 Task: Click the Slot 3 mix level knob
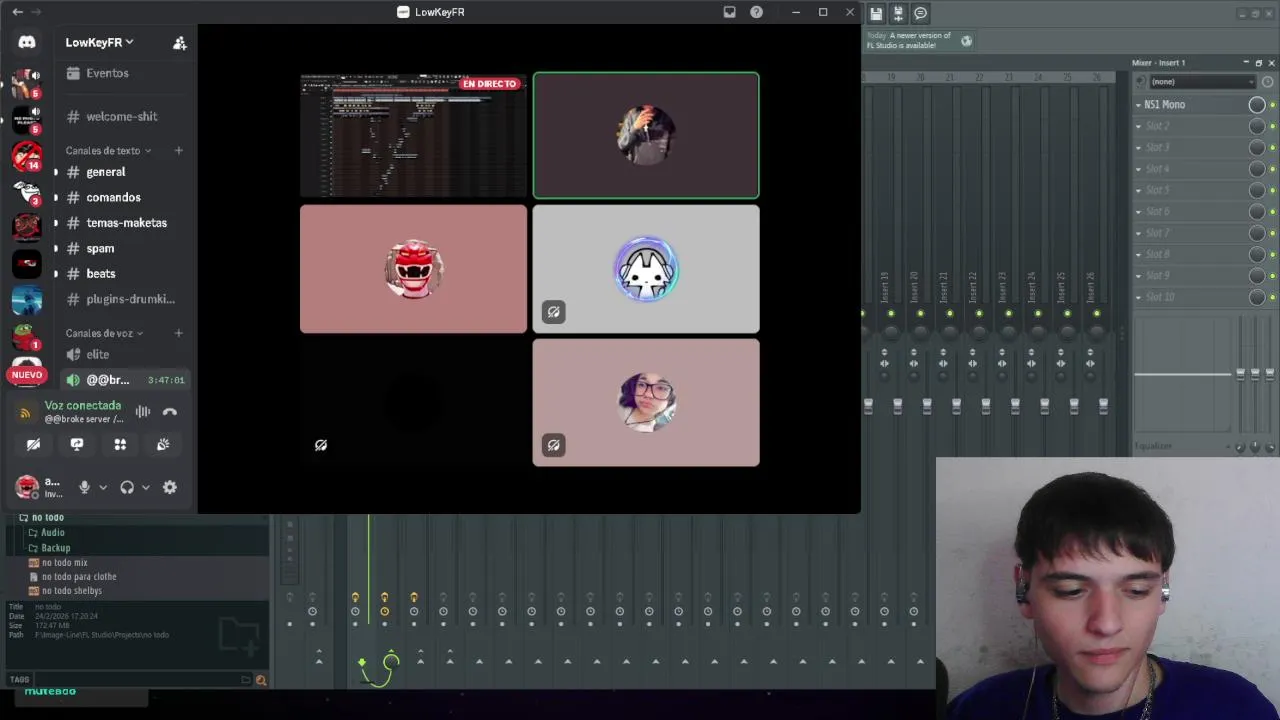tap(1256, 147)
